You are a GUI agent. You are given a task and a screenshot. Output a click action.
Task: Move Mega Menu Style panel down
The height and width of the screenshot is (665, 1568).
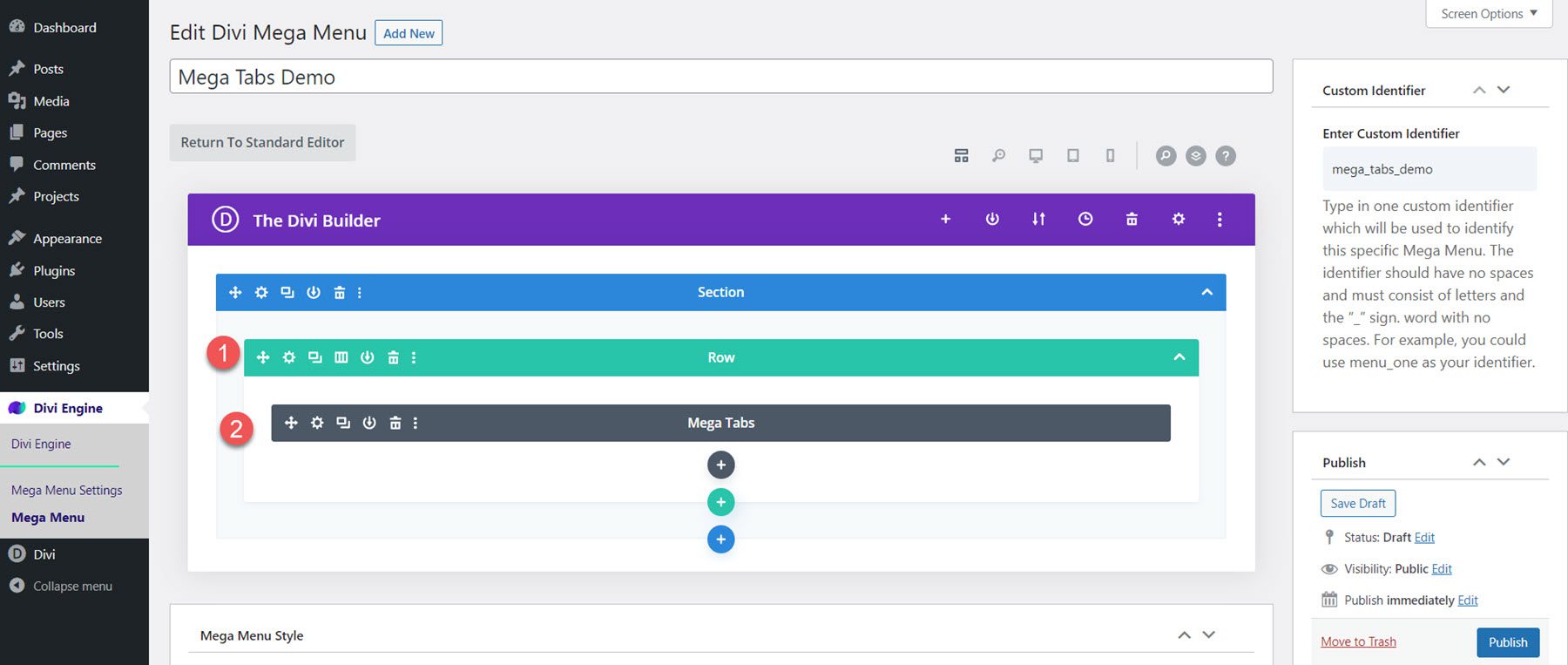click(x=1209, y=634)
